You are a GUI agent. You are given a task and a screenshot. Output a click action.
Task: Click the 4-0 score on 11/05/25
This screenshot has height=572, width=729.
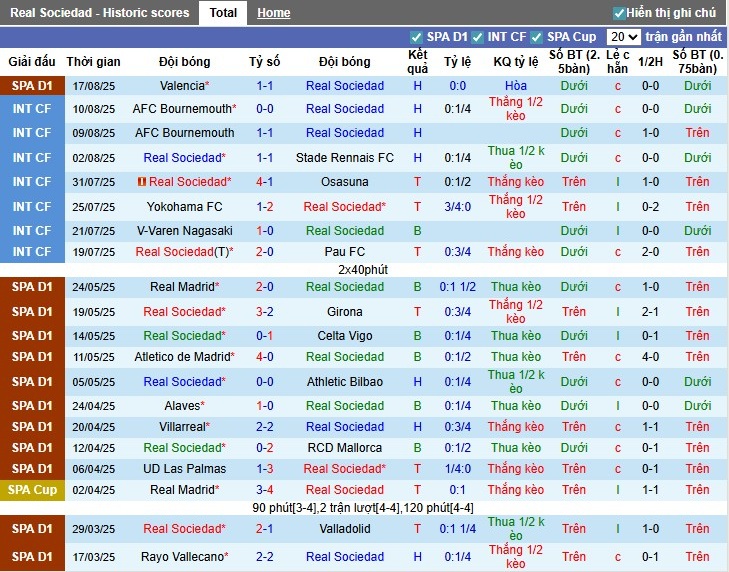265,357
